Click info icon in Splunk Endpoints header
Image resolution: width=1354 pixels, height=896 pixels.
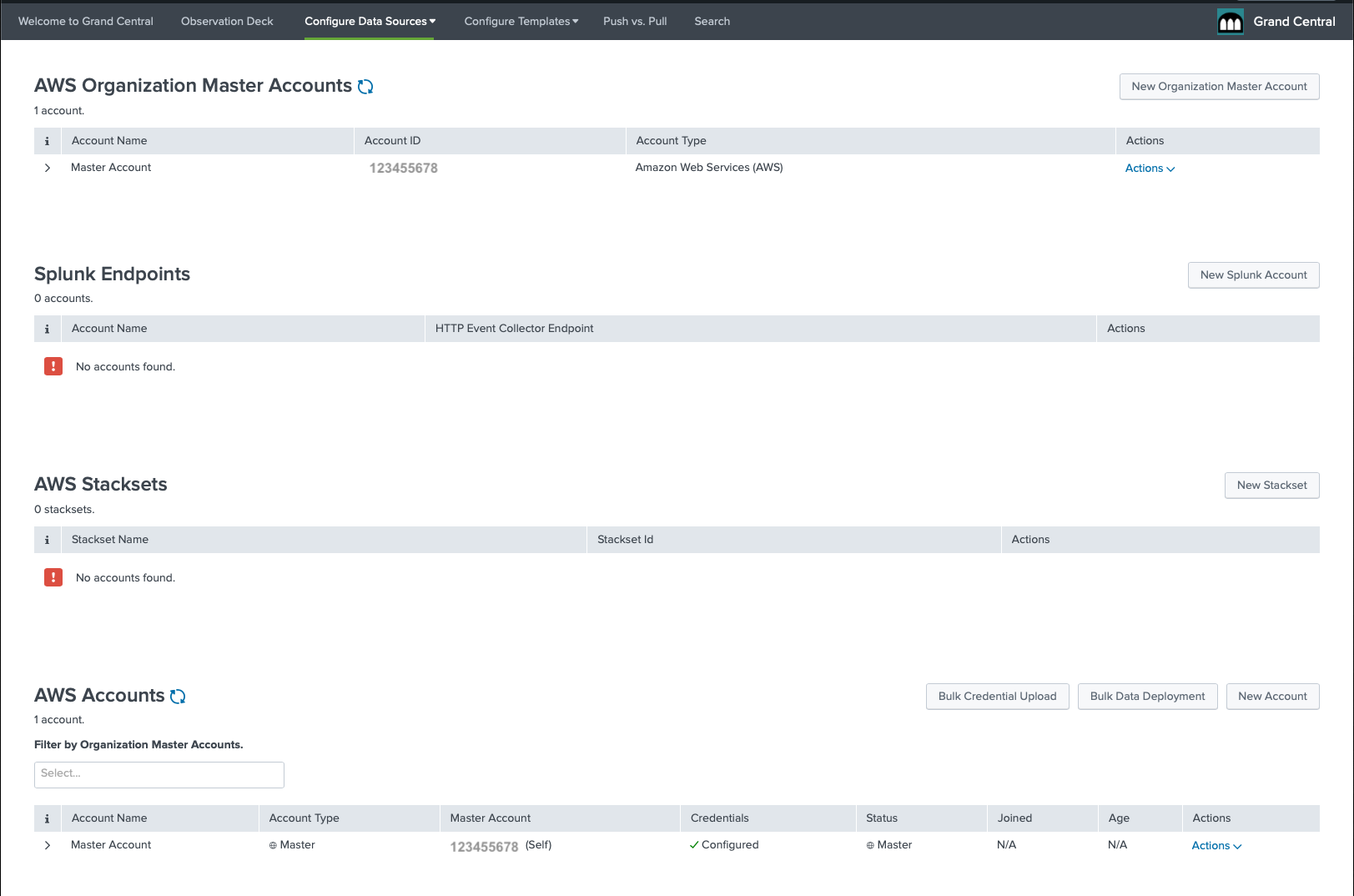pyautogui.click(x=47, y=329)
